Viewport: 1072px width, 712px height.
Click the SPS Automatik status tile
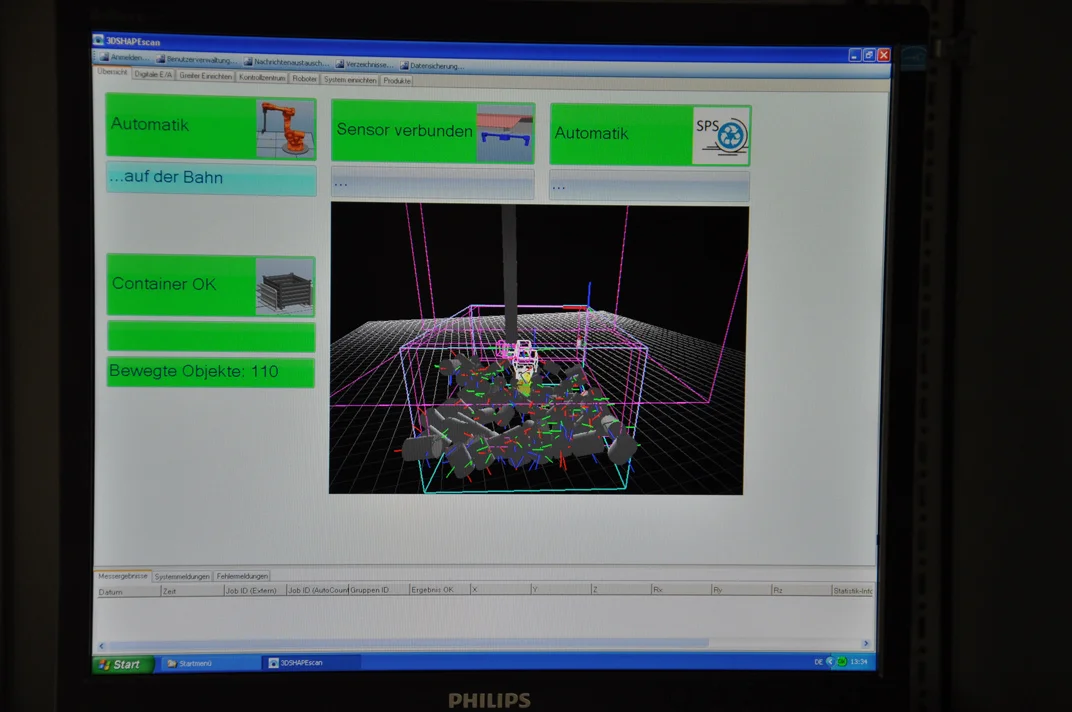[650, 135]
